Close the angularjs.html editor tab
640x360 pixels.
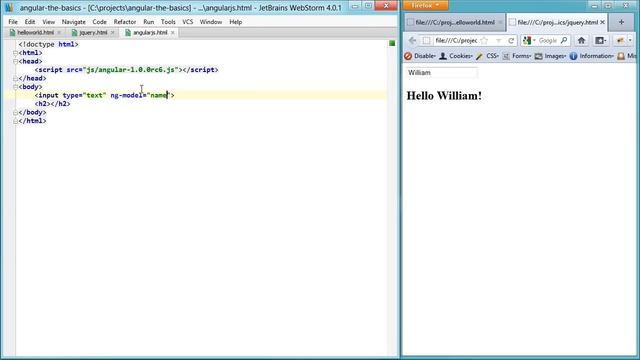pyautogui.click(x=173, y=32)
